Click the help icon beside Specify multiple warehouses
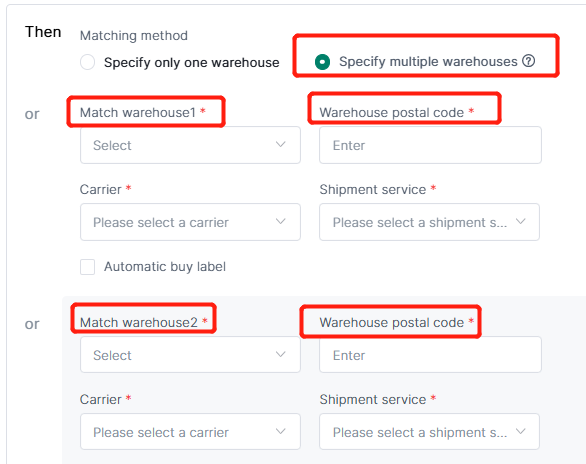 tap(528, 61)
